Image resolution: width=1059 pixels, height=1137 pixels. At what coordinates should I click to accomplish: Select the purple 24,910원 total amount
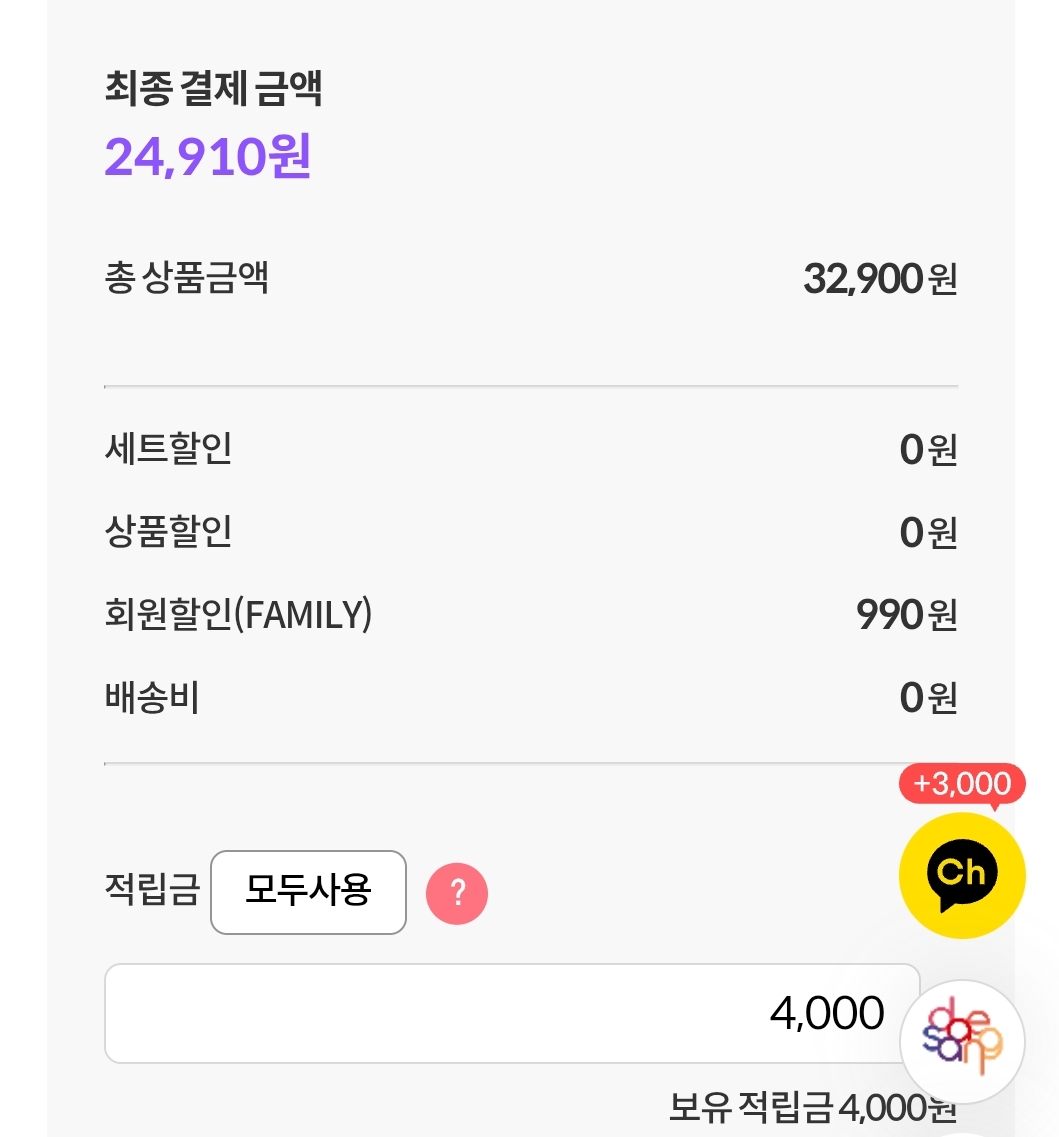pyautogui.click(x=208, y=156)
